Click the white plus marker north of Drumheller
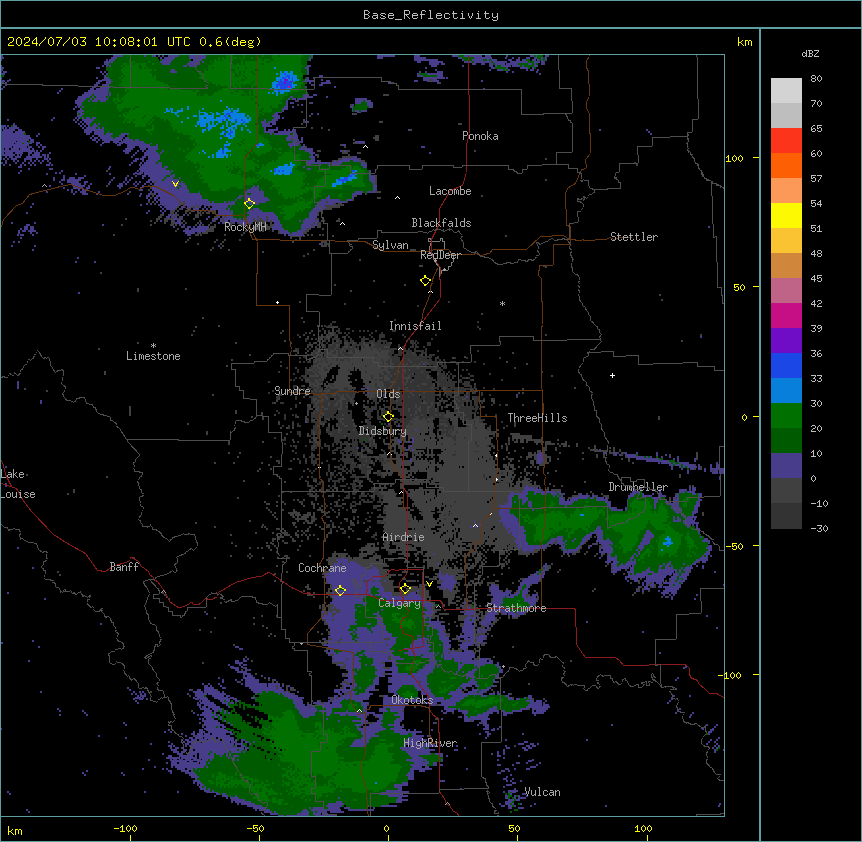This screenshot has width=862, height=842. point(612,375)
